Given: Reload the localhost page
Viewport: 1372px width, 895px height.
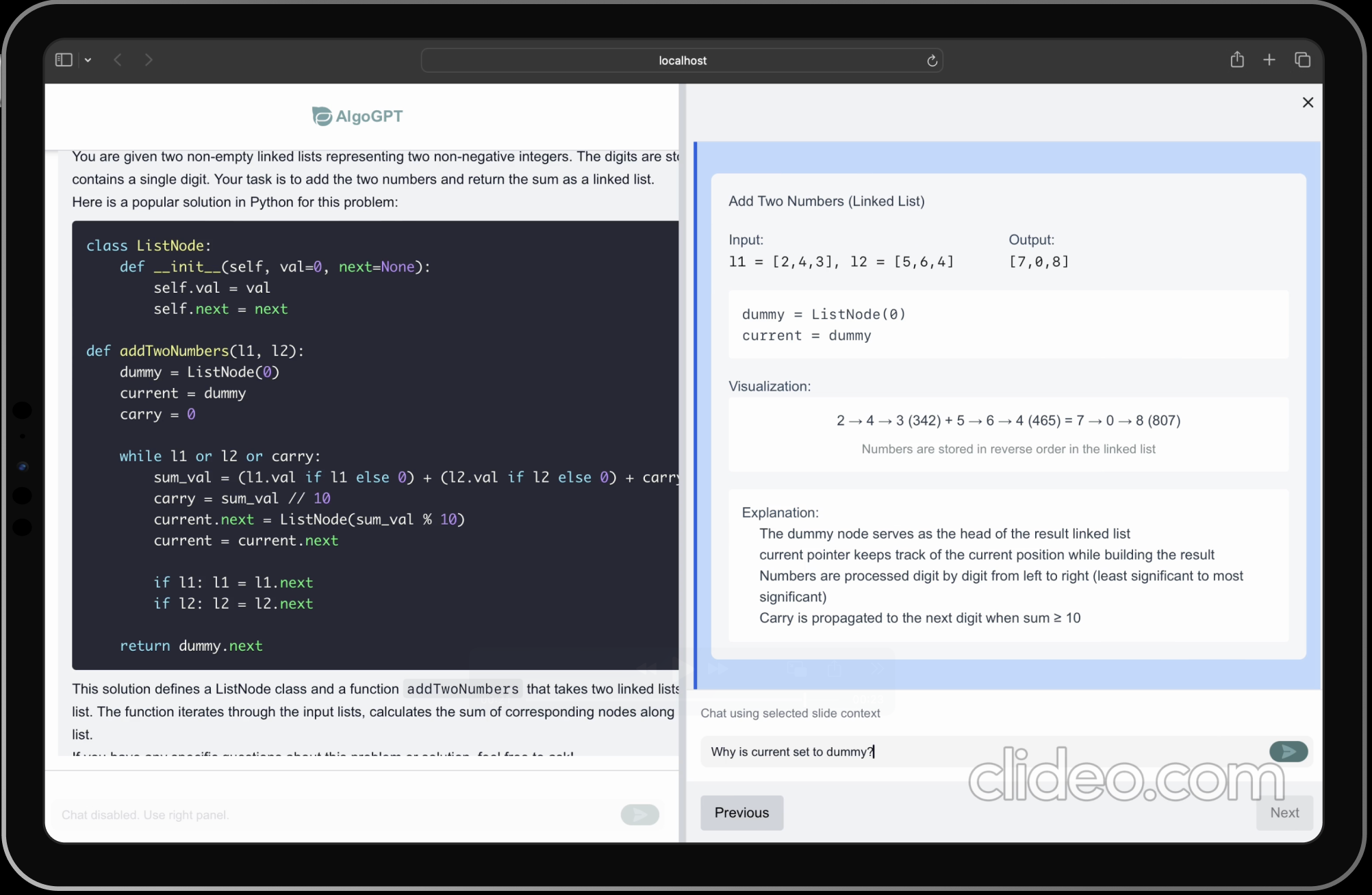Looking at the screenshot, I should (932, 61).
